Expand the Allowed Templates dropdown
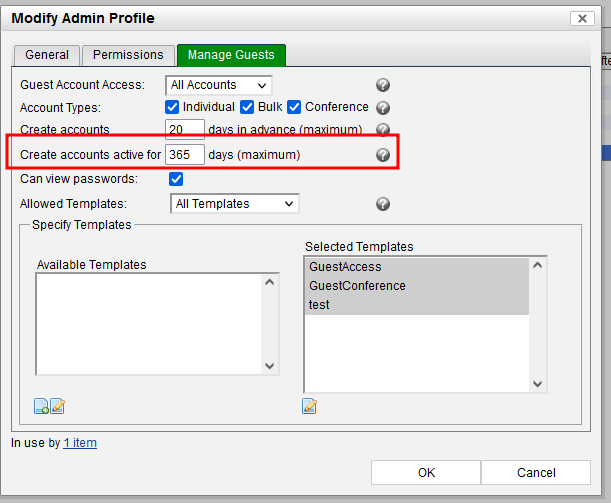 (x=233, y=204)
